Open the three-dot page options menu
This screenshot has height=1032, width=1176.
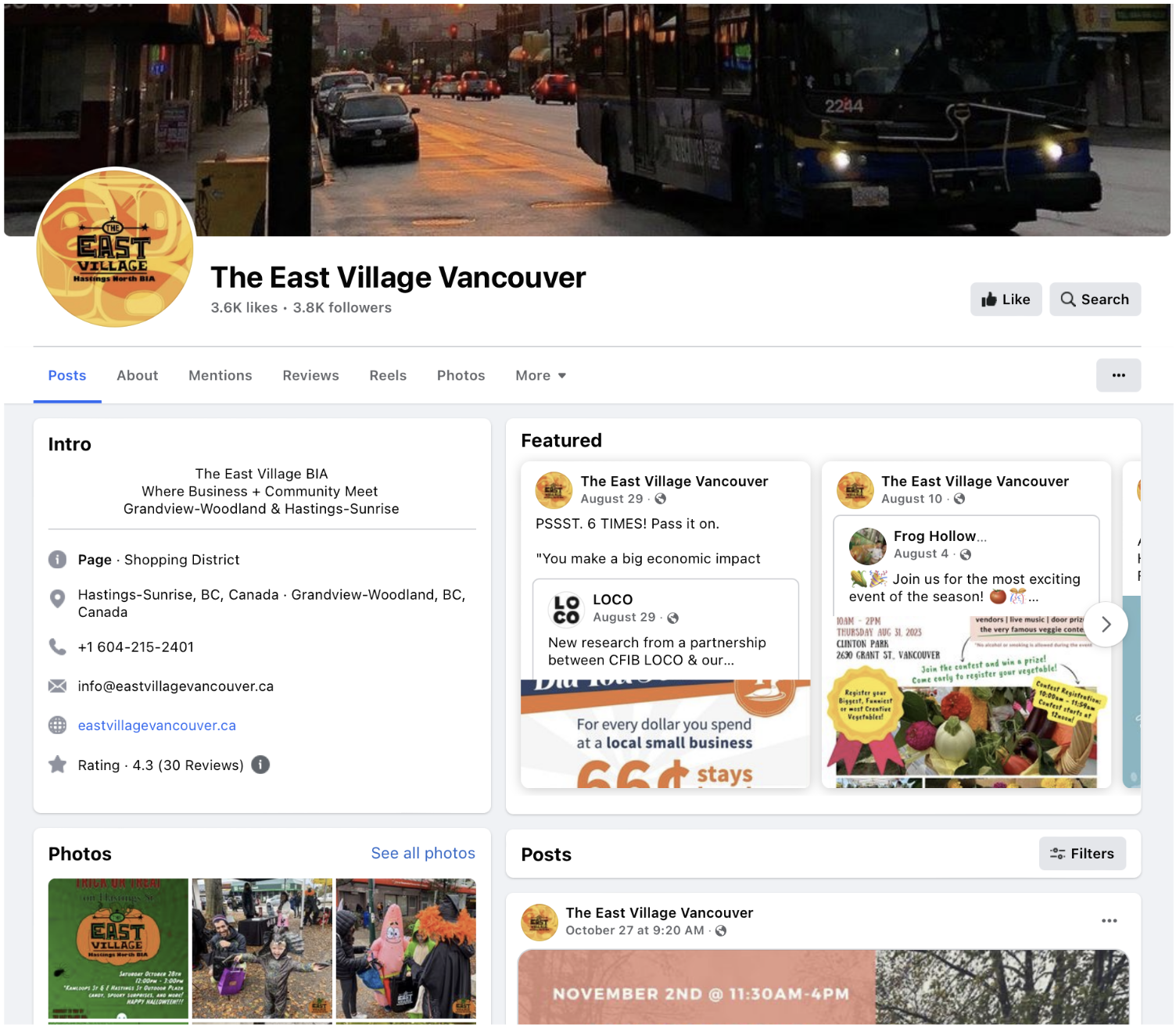point(1118,375)
